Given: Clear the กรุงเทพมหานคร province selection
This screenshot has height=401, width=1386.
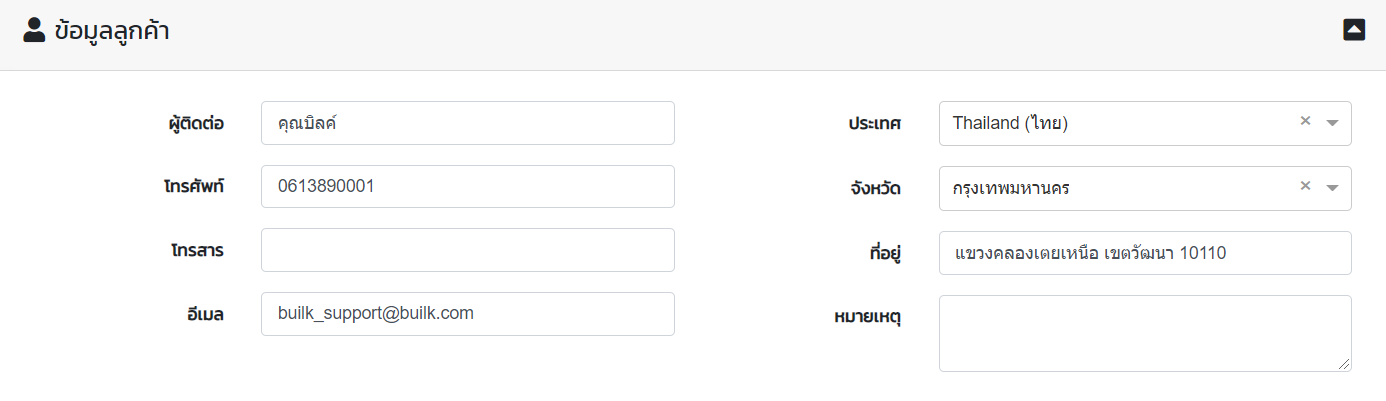Looking at the screenshot, I should pos(1305,186).
